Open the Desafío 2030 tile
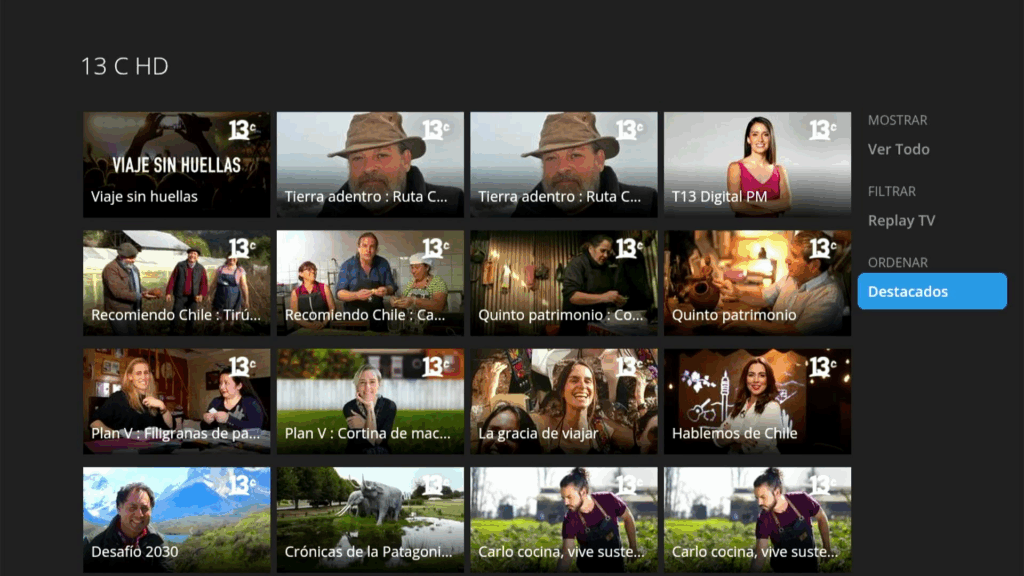 click(x=176, y=520)
